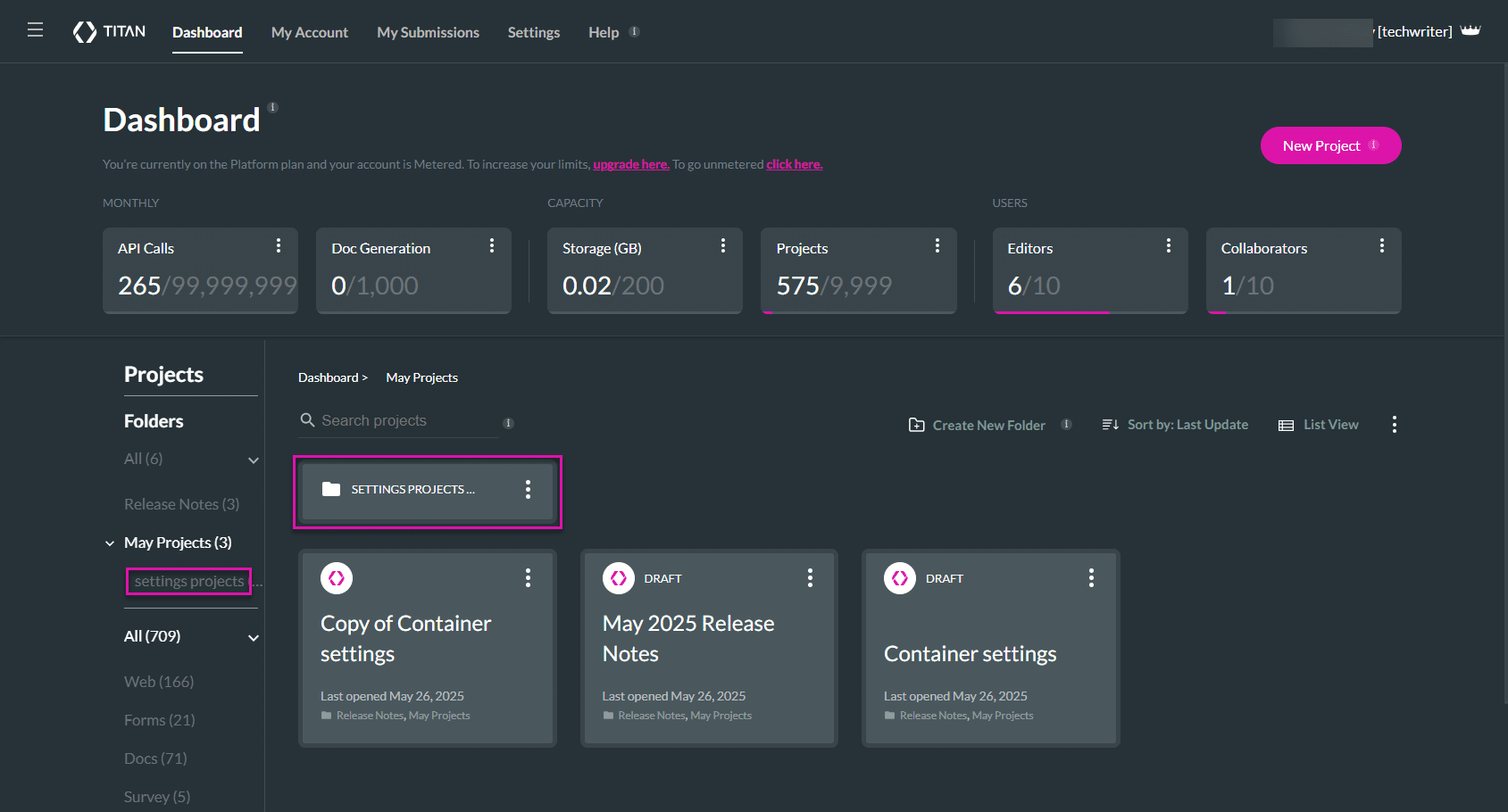Collapse the May Projects folder tree
The image size is (1508, 812).
110,543
